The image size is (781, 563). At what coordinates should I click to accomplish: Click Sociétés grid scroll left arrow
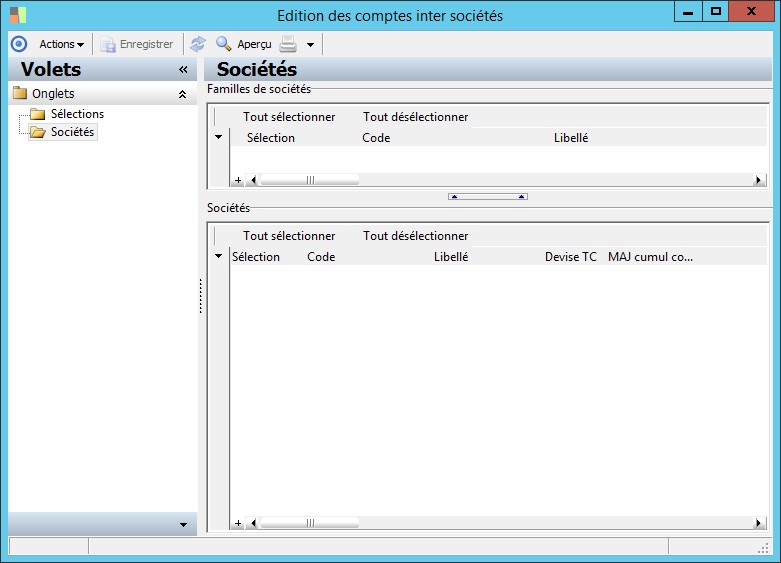tap(253, 524)
